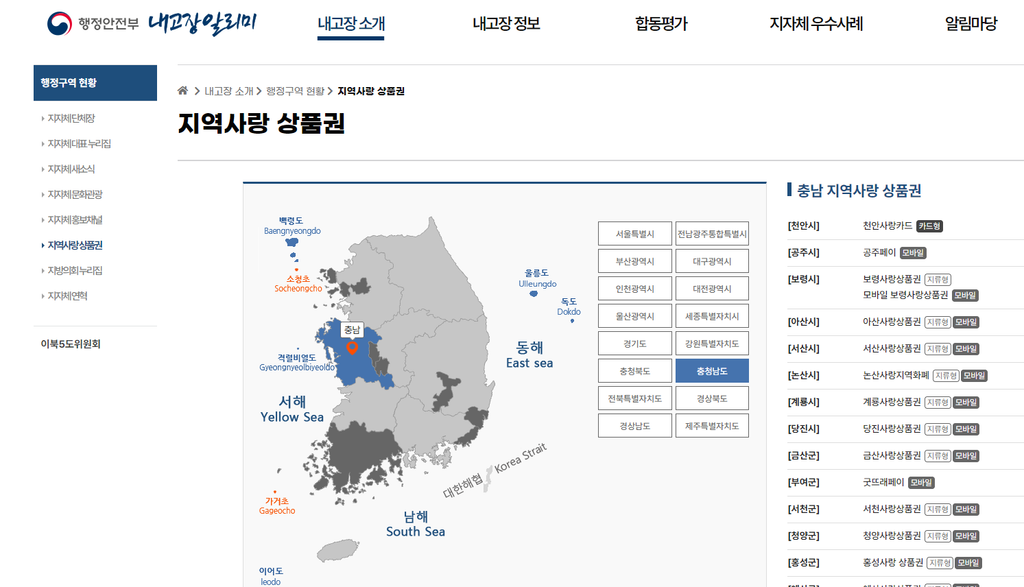Open the 지자체 우수사례 top menu
Viewport: 1024px width, 587px height.
pyautogui.click(x=816, y=24)
